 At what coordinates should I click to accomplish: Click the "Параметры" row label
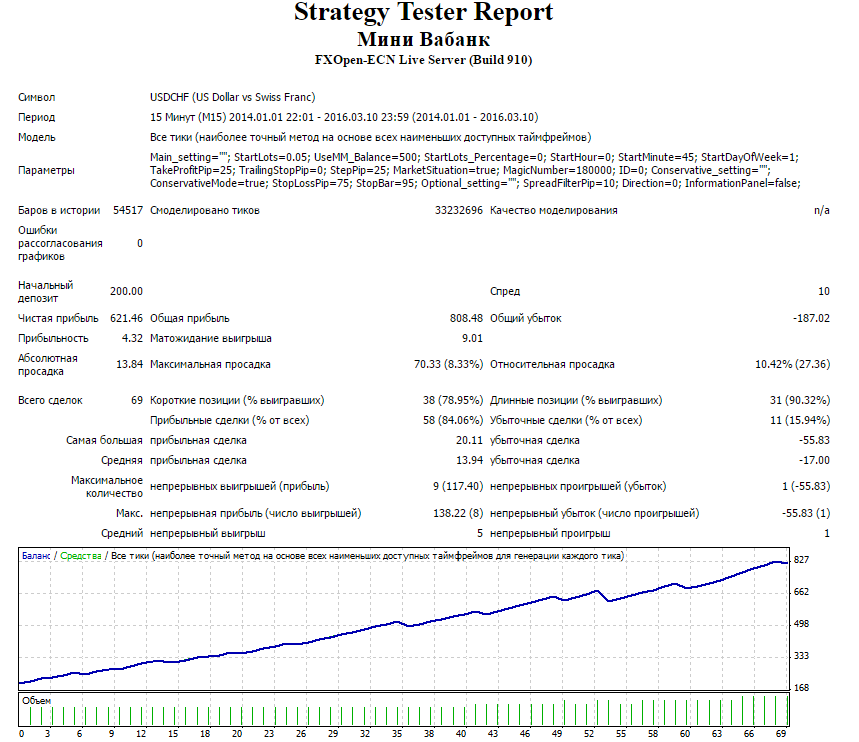click(x=46, y=170)
